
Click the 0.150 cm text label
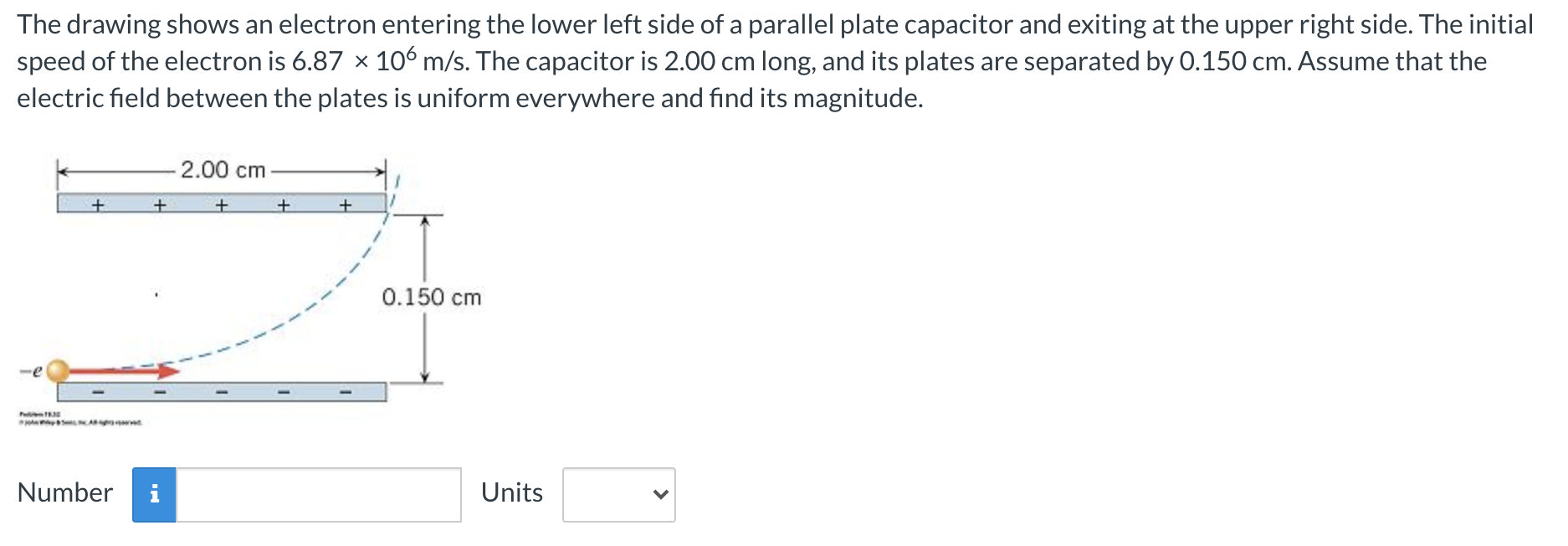click(x=432, y=296)
